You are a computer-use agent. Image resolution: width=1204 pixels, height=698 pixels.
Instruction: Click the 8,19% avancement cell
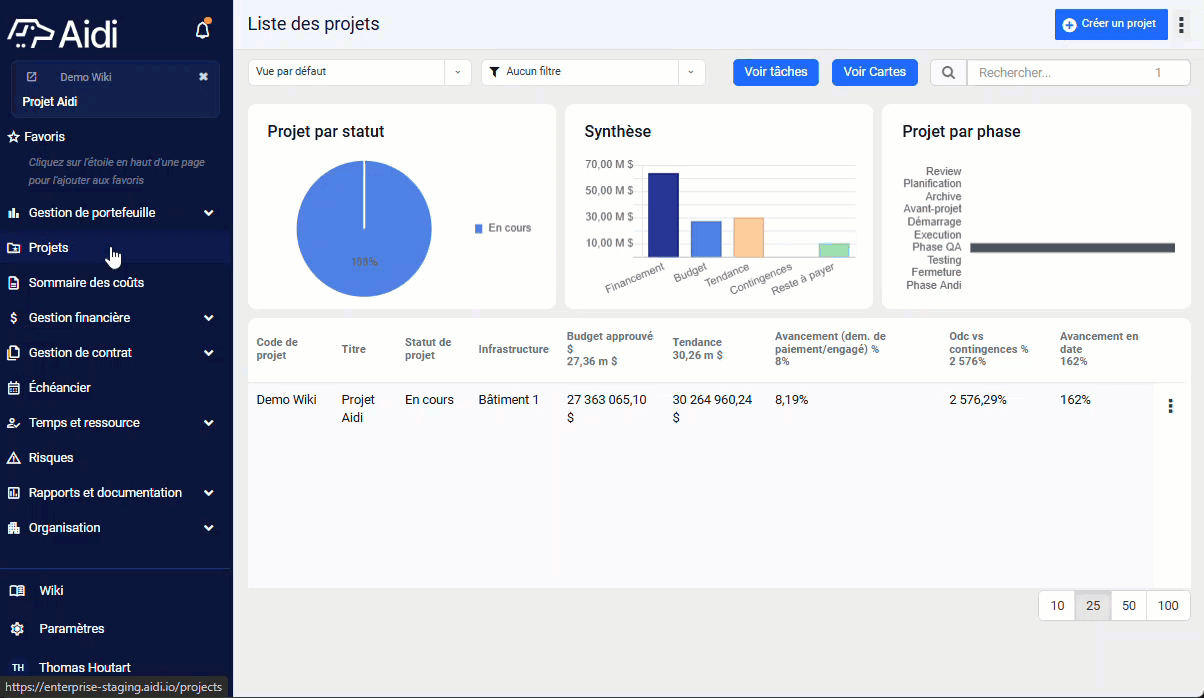pos(791,400)
